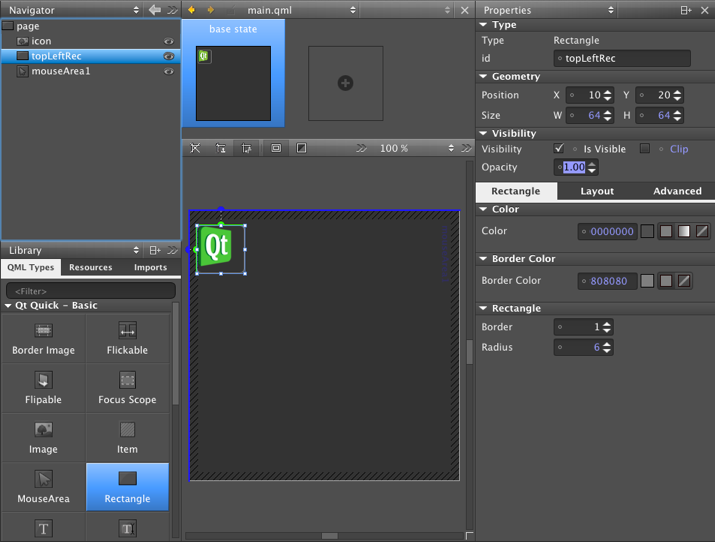
Task: Select the Border Image item in library
Action: [x=43, y=338]
